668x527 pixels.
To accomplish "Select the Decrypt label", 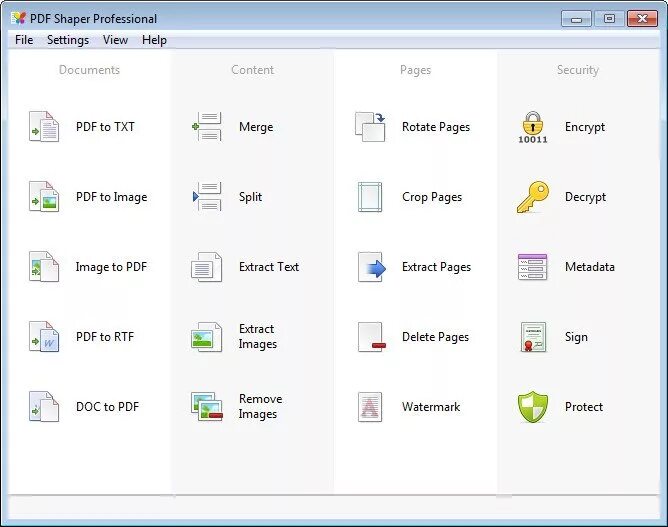I will tap(585, 197).
